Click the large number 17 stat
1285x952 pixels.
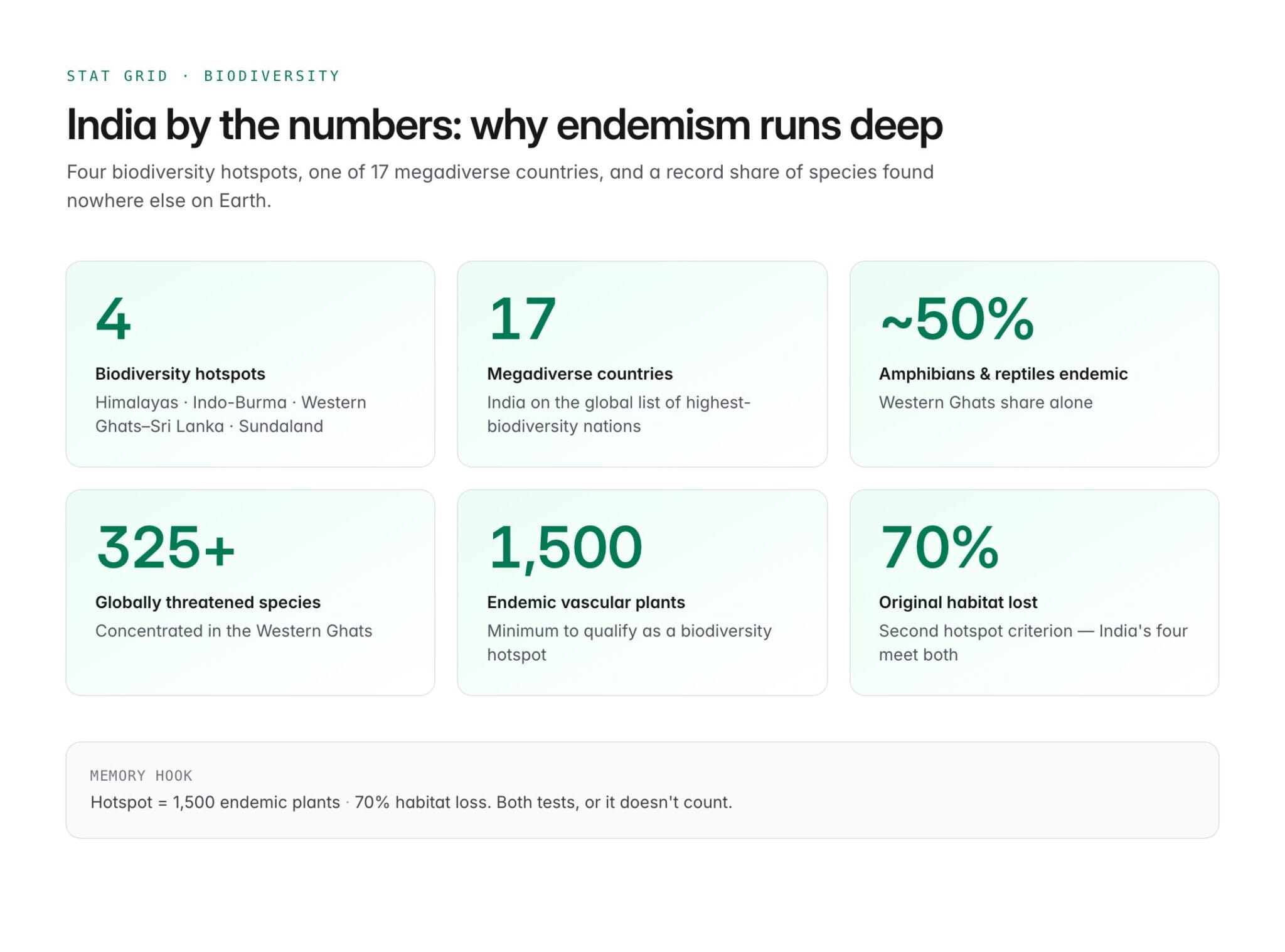point(523,319)
